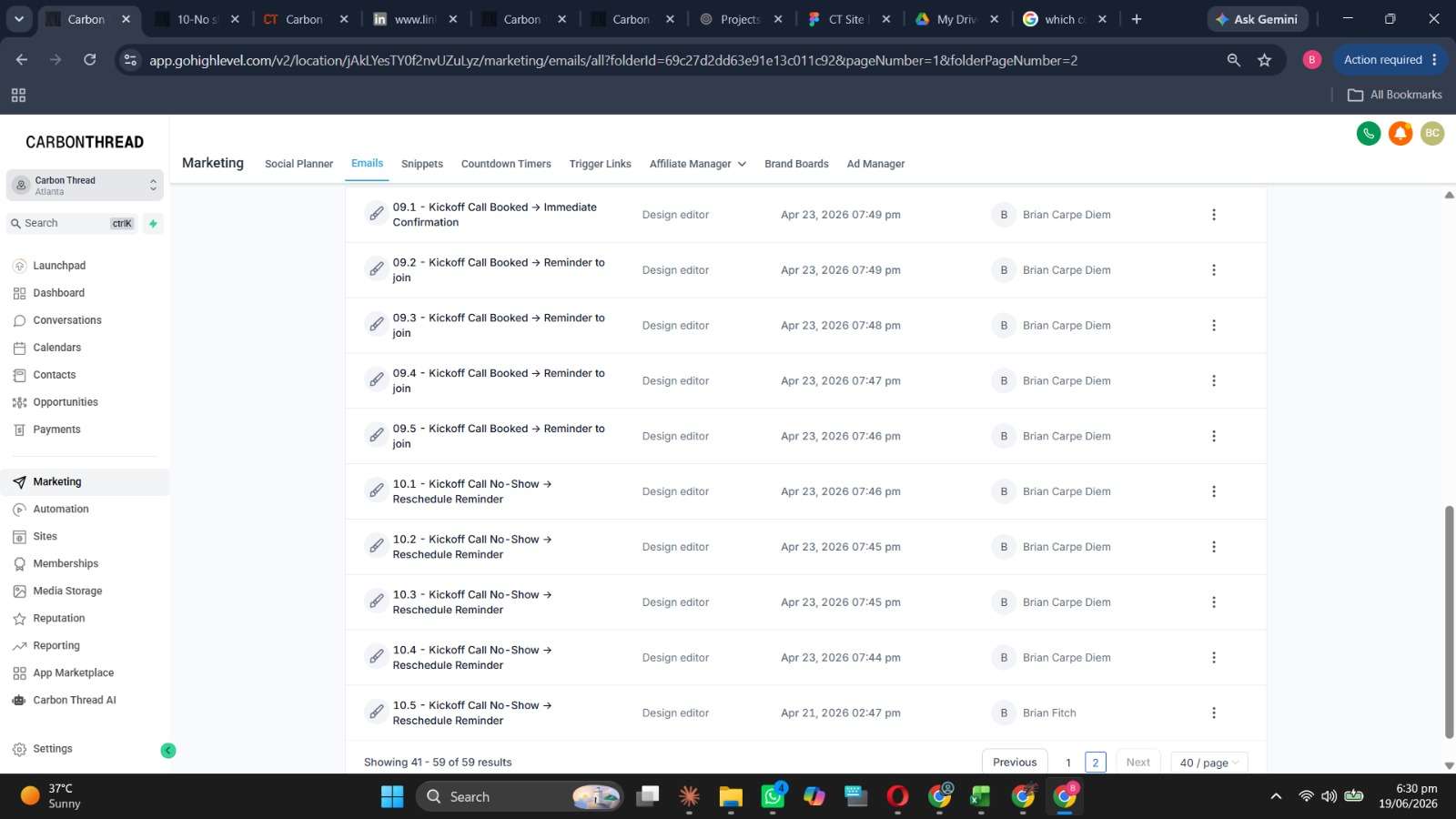Image resolution: width=1456 pixels, height=819 pixels.
Task: Click the Previous page button
Action: coord(1015,763)
